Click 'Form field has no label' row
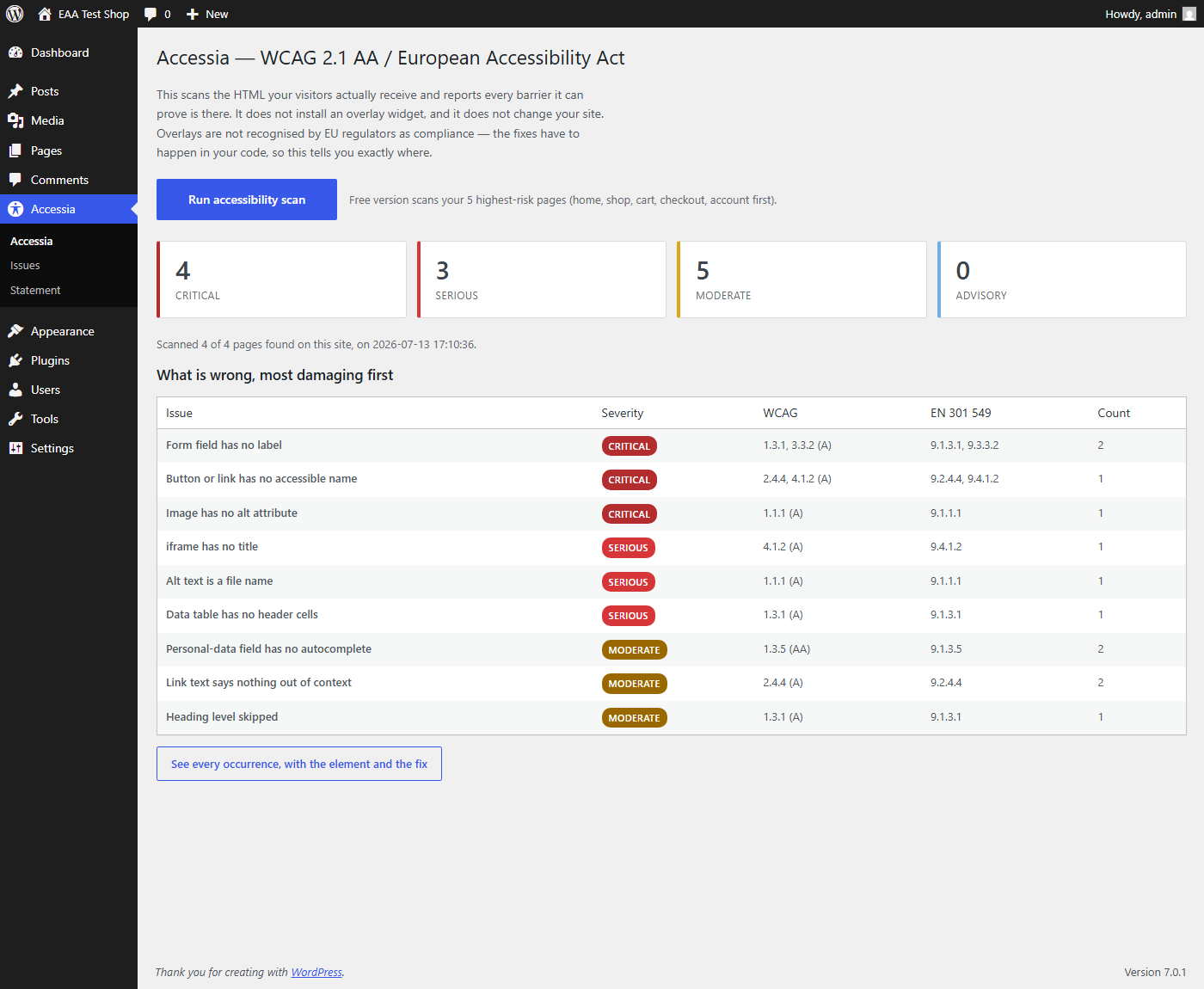 [672, 445]
